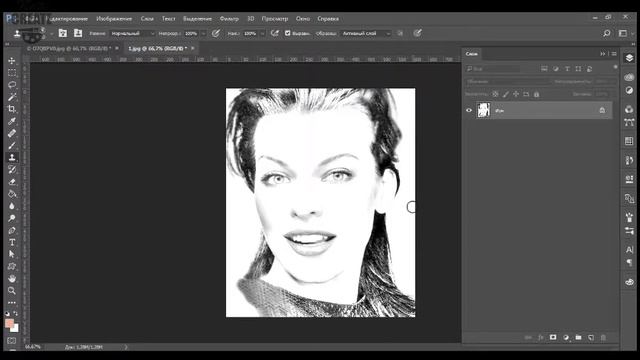Click the pressure for size icon
Screen dimensions: 640x360
click(417, 33)
